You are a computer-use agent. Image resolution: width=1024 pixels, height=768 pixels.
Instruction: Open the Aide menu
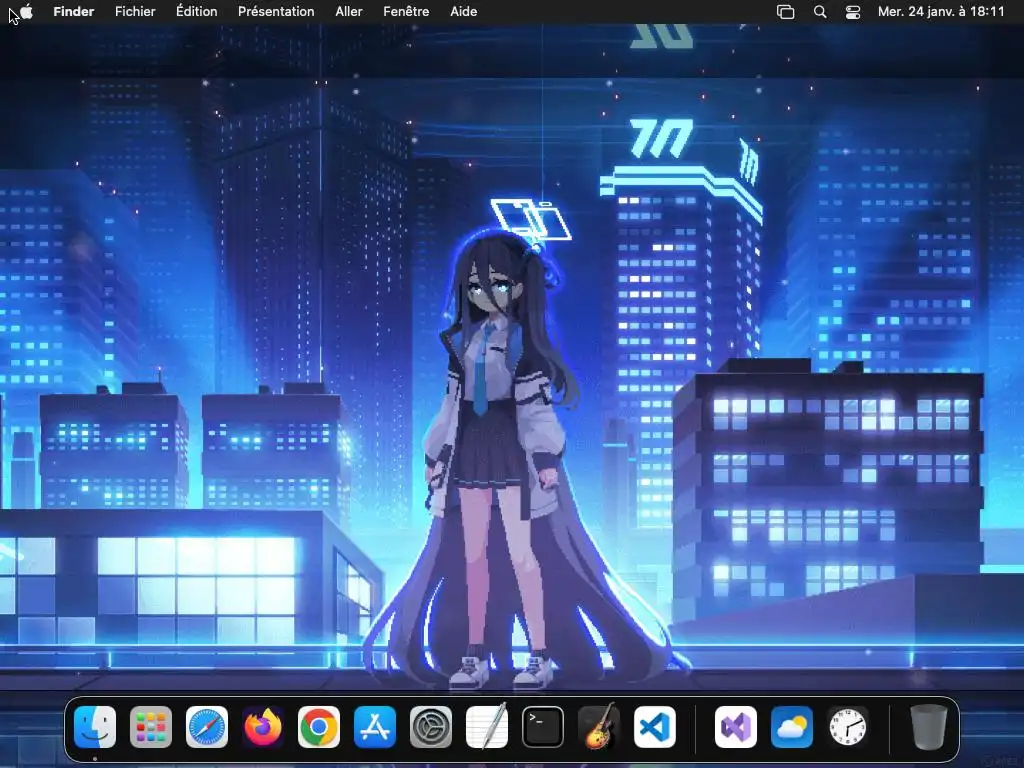[464, 11]
